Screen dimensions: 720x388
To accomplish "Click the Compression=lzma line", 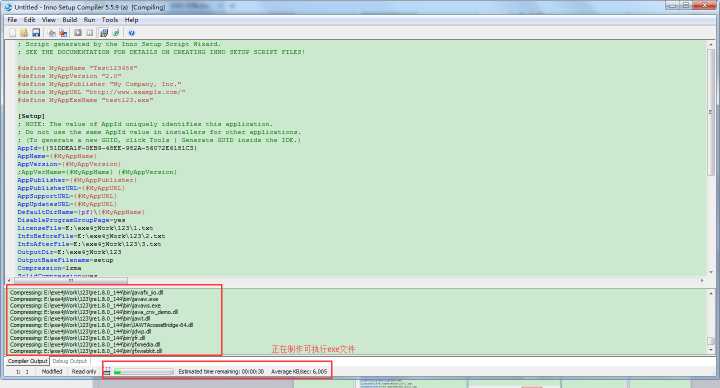I will 49,268.
